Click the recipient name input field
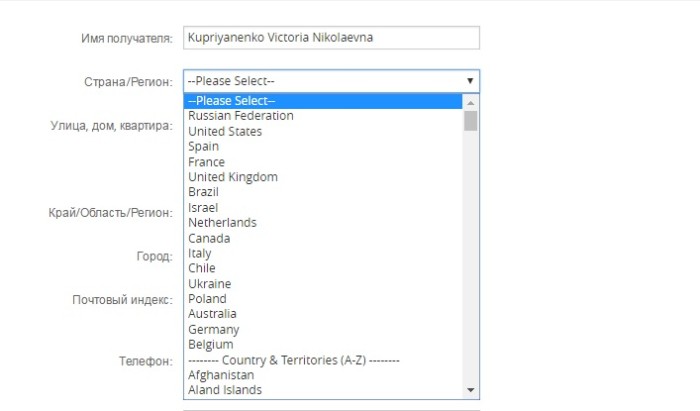700x411 pixels. 331,38
